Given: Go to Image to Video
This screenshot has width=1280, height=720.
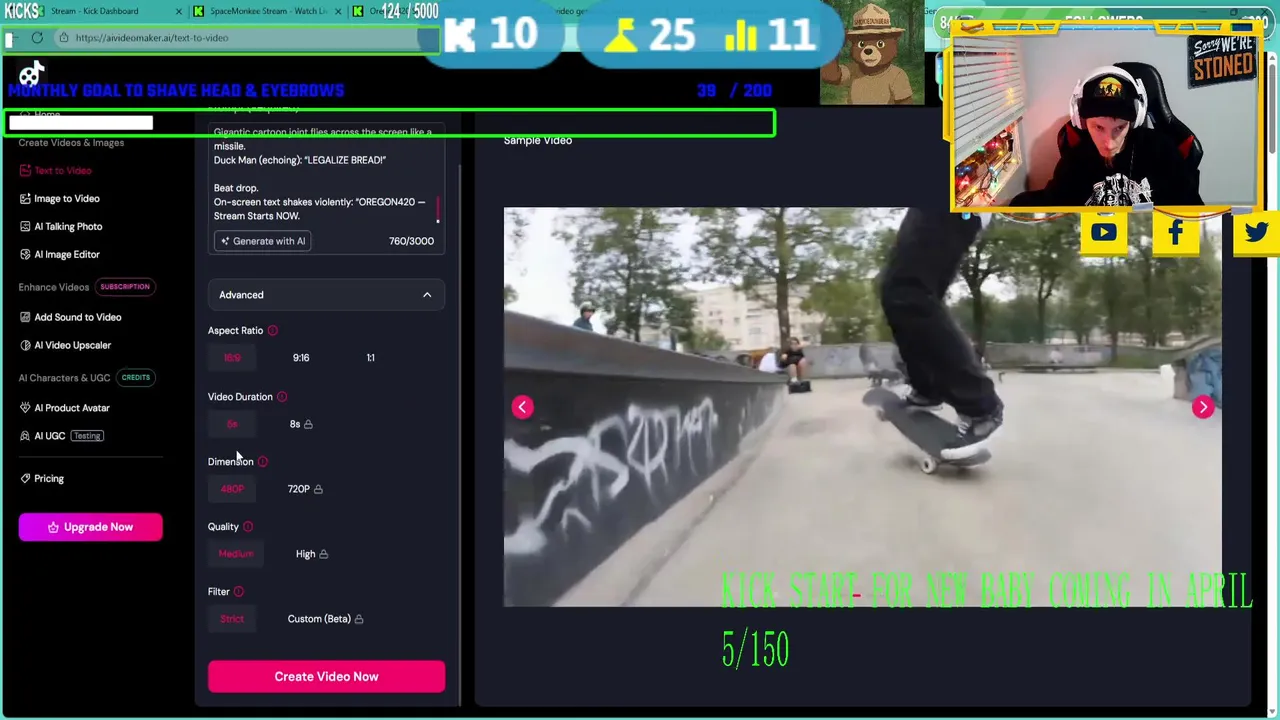Looking at the screenshot, I should coord(67,199).
